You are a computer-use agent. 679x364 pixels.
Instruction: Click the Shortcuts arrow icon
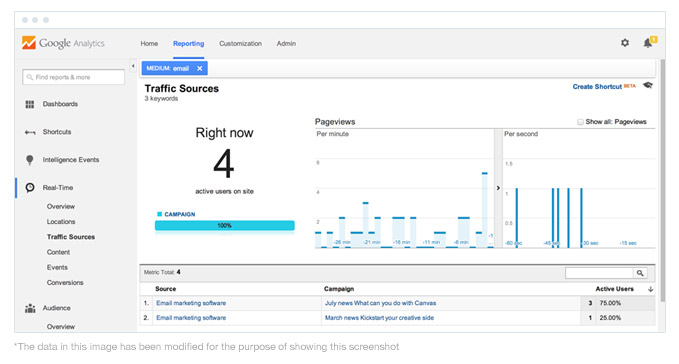coord(30,132)
